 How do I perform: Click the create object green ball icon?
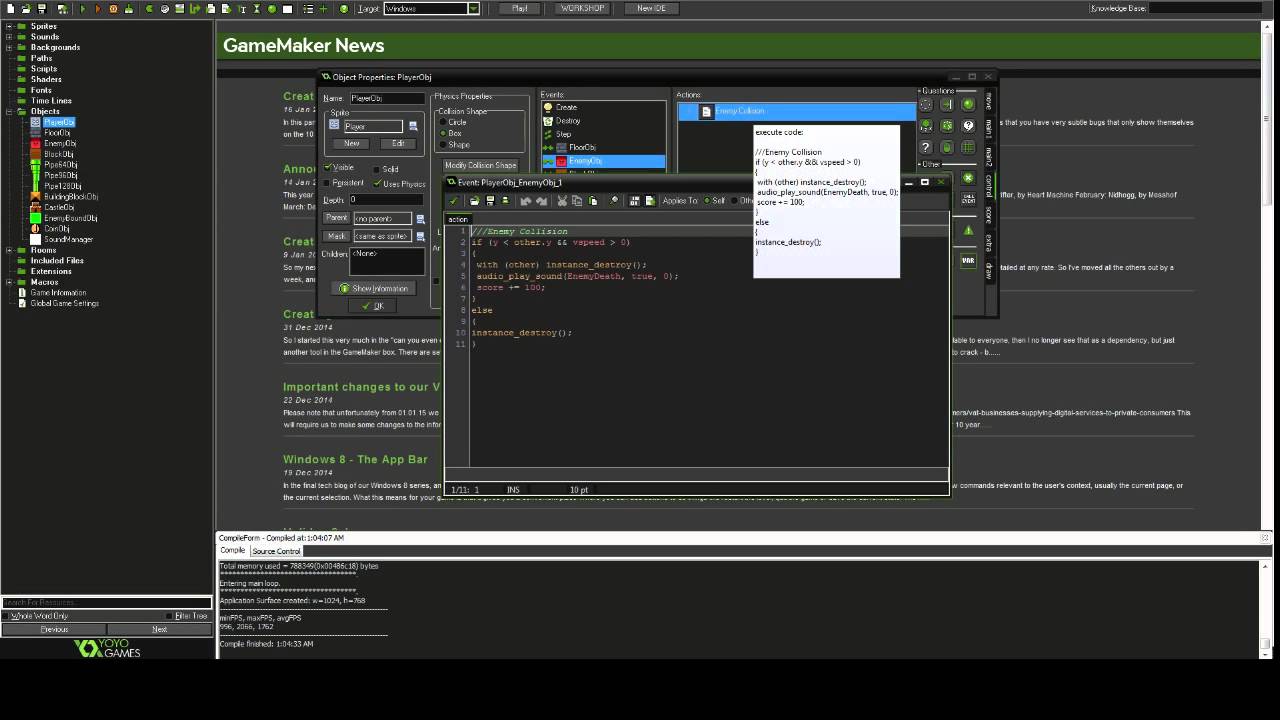coord(272,8)
